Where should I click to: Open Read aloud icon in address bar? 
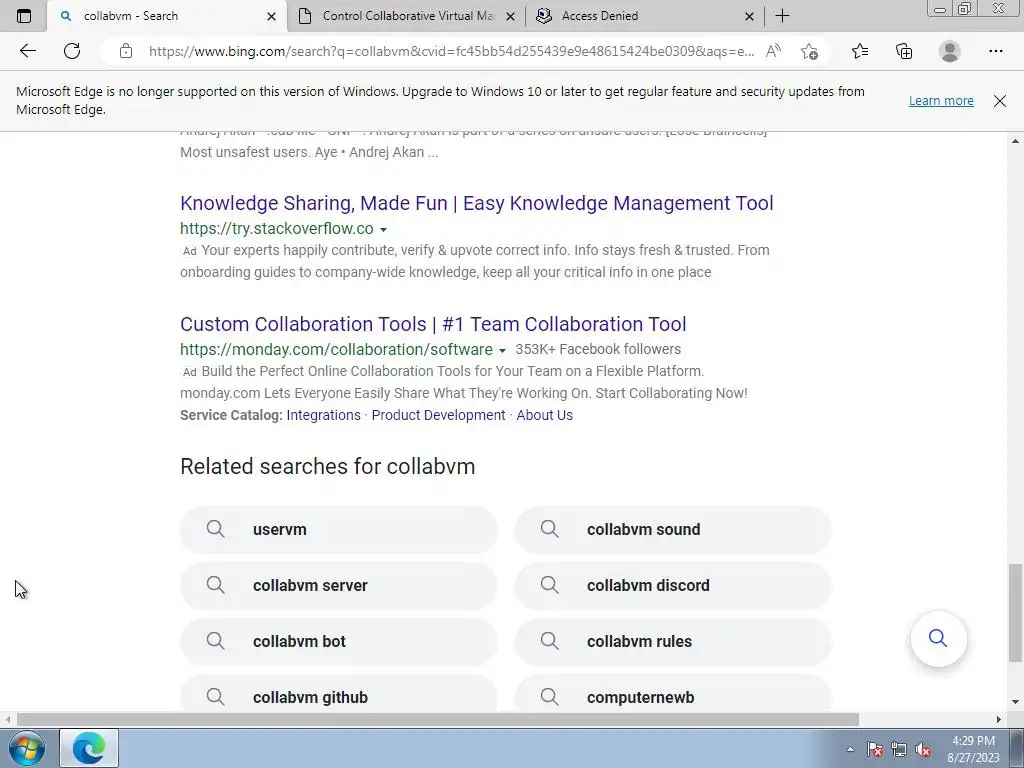point(773,51)
